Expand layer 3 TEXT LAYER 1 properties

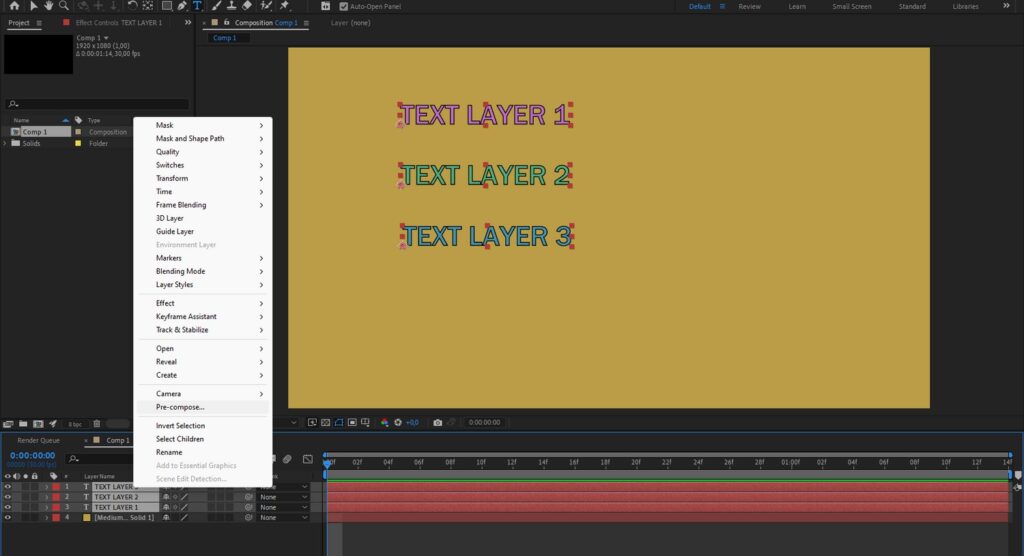click(46, 507)
